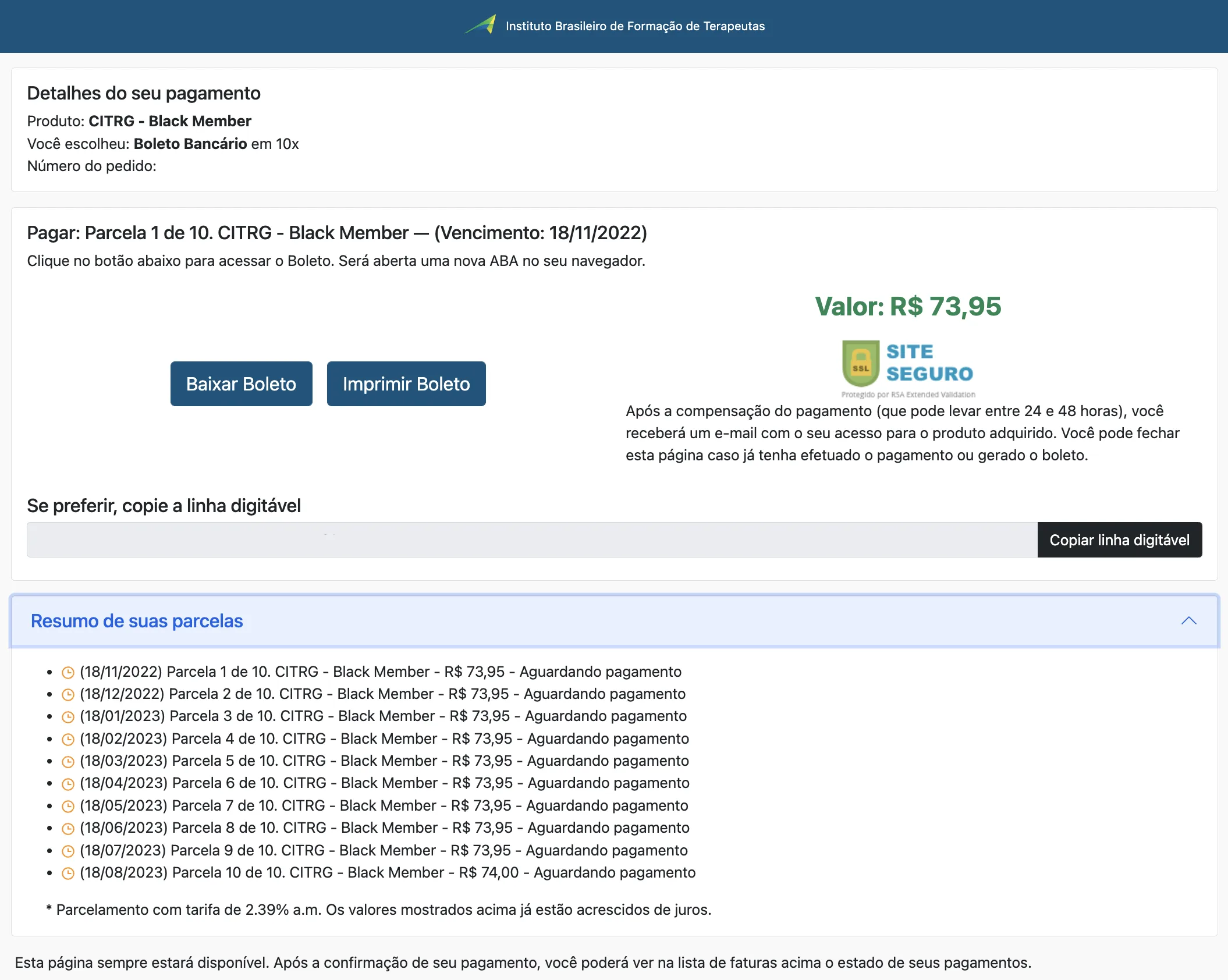Image resolution: width=1228 pixels, height=980 pixels.
Task: Copy the code with Copiar linha digitável
Action: (1119, 540)
